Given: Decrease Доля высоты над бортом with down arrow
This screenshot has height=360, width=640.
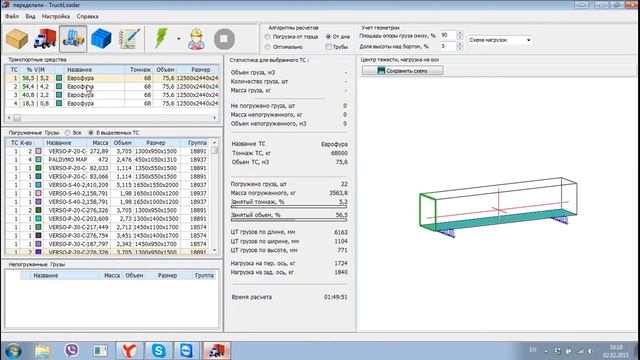Looking at the screenshot, I should coord(460,49).
